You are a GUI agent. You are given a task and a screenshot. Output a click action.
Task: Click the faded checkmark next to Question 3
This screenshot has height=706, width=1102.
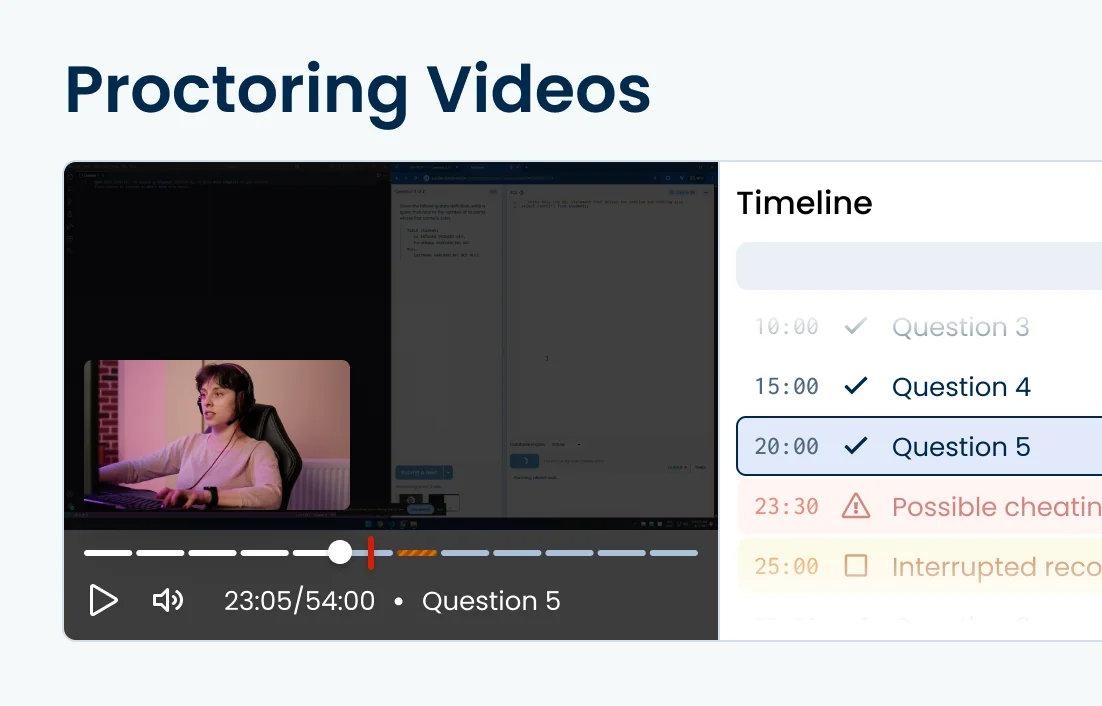856,327
